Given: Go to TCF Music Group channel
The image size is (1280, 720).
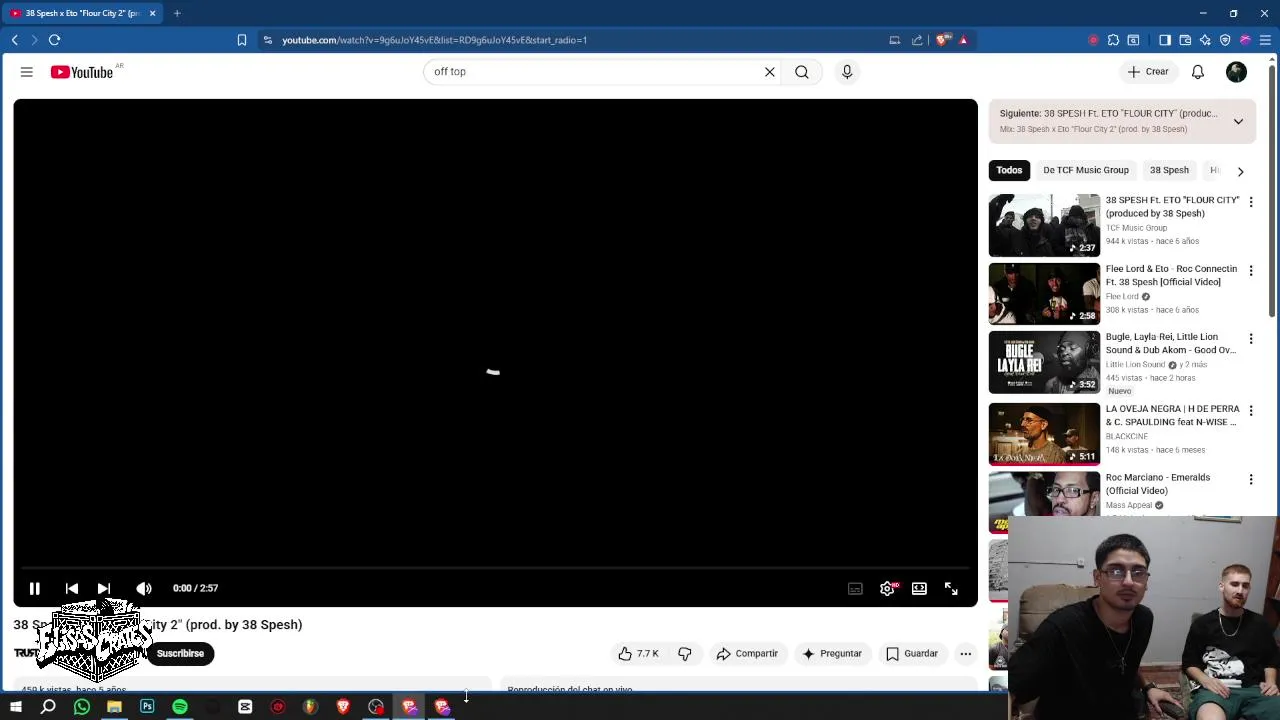Looking at the screenshot, I should (x=1136, y=228).
